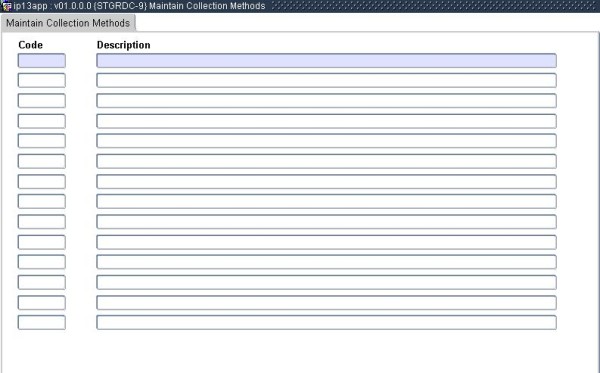Click the last row Description field
Screen dimensions: 600x373
[x=326, y=322]
